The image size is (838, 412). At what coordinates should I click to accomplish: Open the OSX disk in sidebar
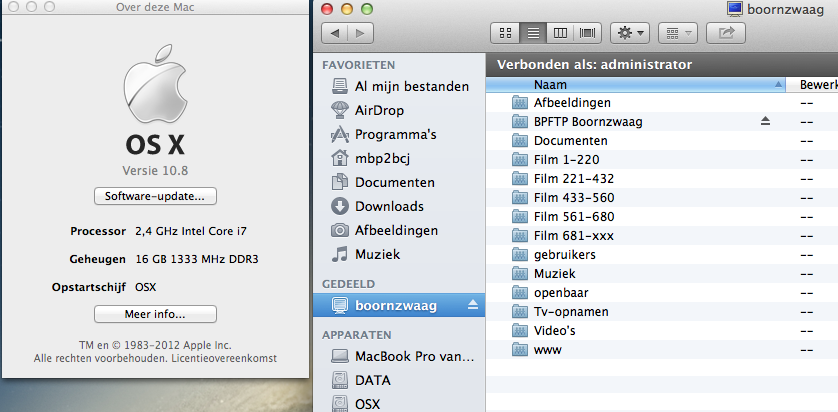coord(399,404)
